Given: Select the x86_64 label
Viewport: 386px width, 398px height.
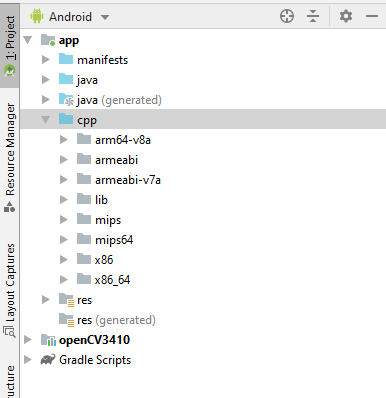Looking at the screenshot, I should 112,280.
